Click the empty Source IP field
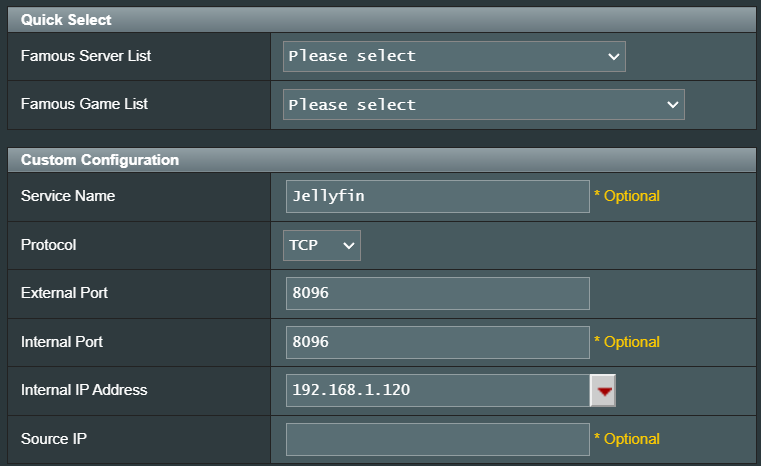Image resolution: width=761 pixels, height=466 pixels. point(437,439)
